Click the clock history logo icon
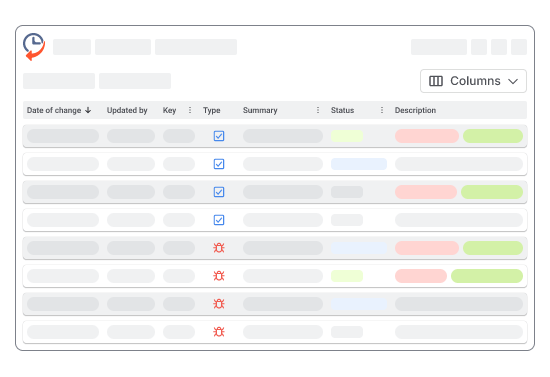Viewport: 550px width, 377px height. (x=34, y=47)
